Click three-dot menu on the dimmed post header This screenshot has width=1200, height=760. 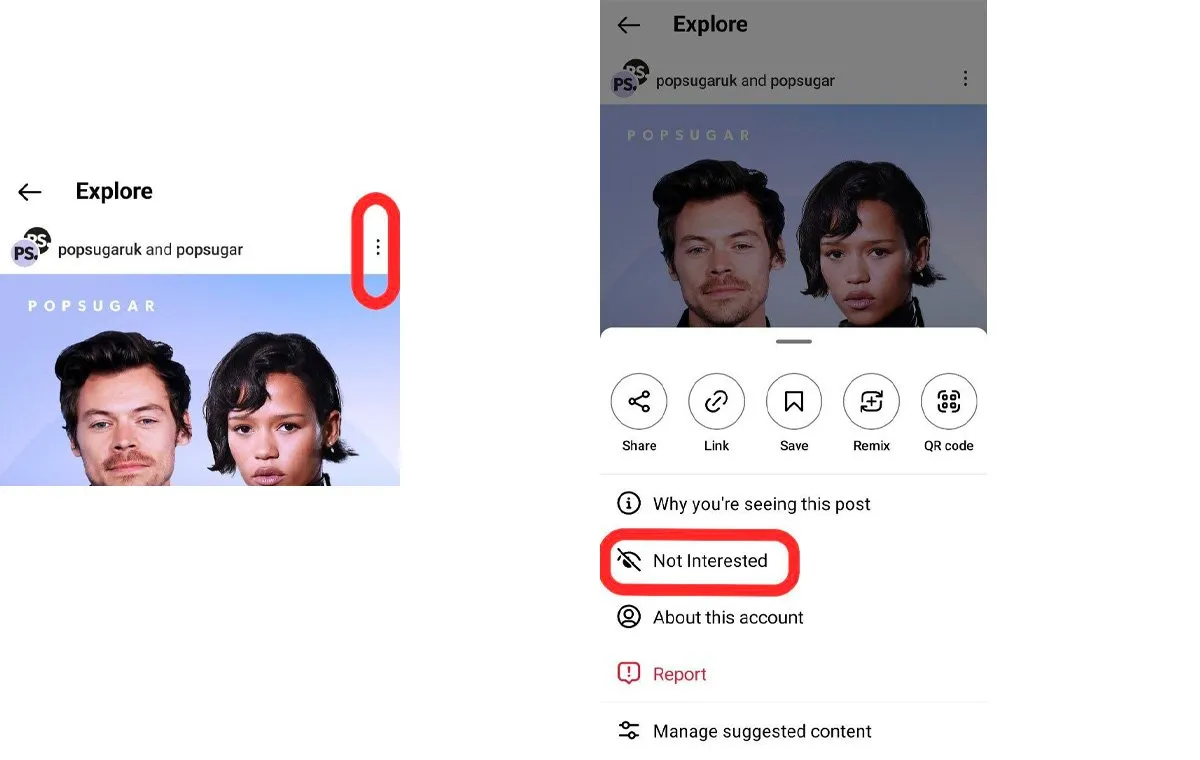point(965,78)
